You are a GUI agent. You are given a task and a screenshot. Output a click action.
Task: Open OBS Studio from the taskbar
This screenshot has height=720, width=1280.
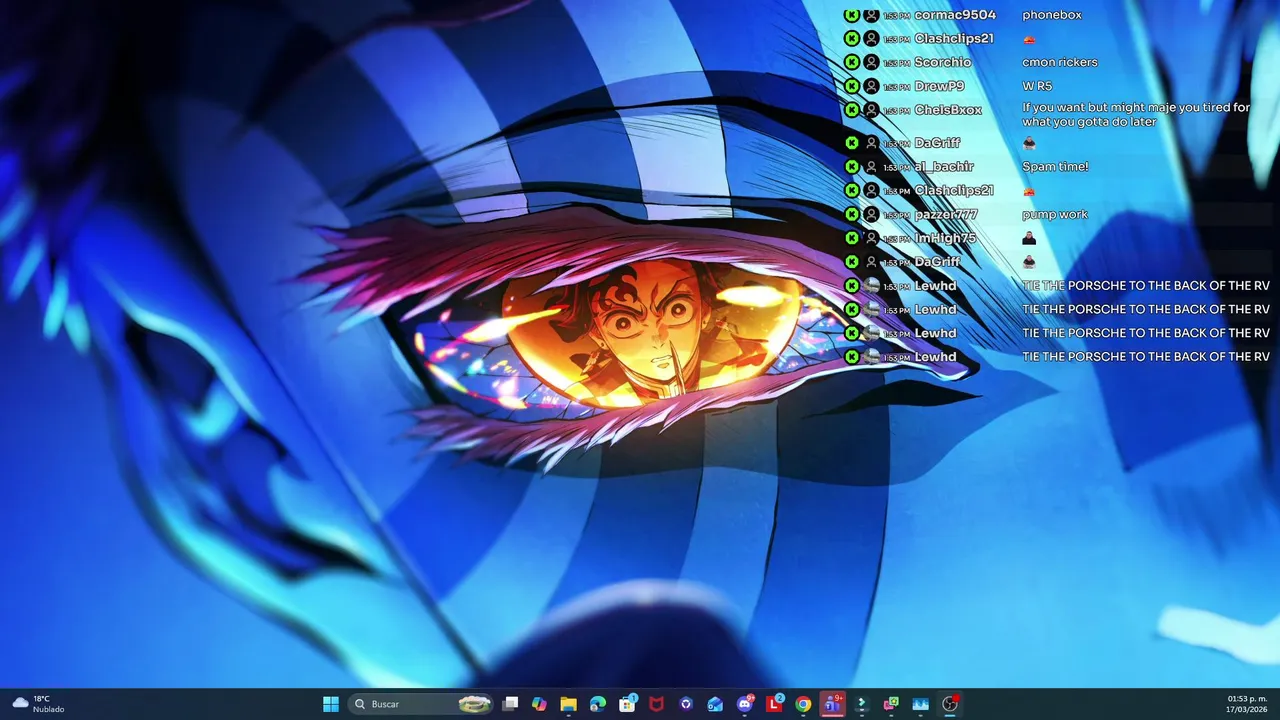[x=950, y=704]
